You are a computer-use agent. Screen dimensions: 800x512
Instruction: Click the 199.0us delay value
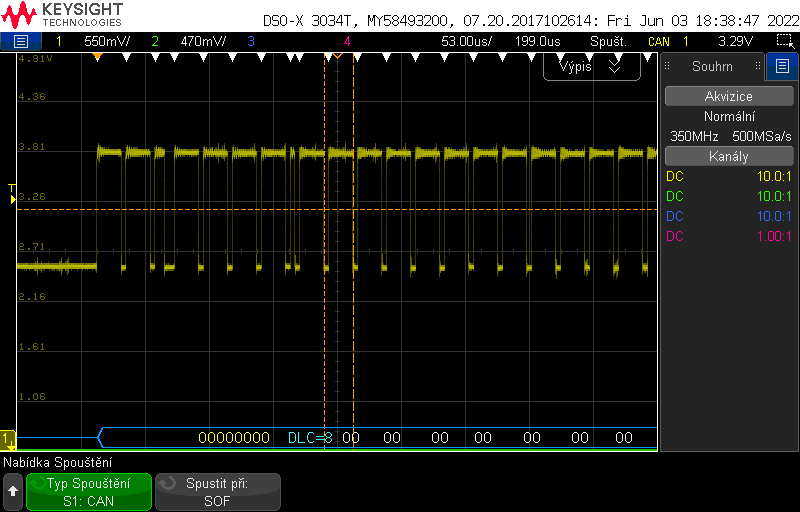(x=538, y=41)
